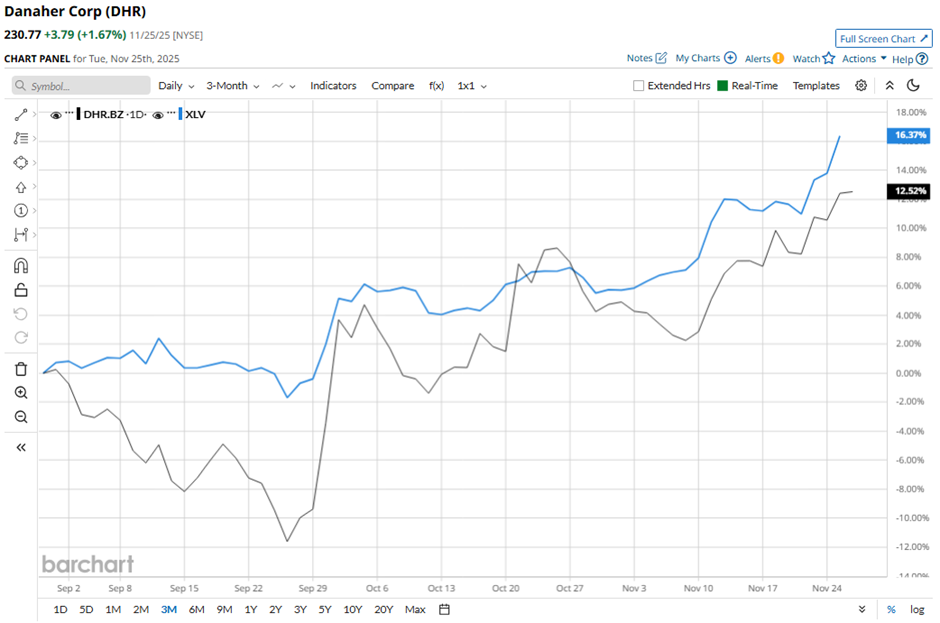Screen dimensions: 940x623
Task: Click the Full Screen Chart button
Action: click(x=884, y=39)
